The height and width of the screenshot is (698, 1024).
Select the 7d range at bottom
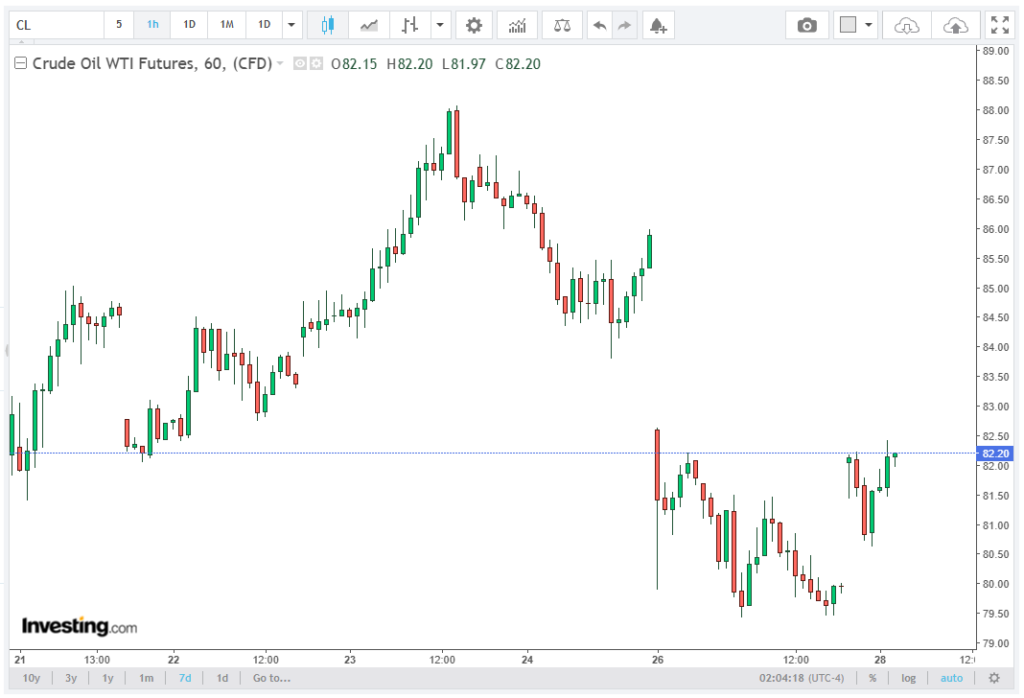coord(185,678)
